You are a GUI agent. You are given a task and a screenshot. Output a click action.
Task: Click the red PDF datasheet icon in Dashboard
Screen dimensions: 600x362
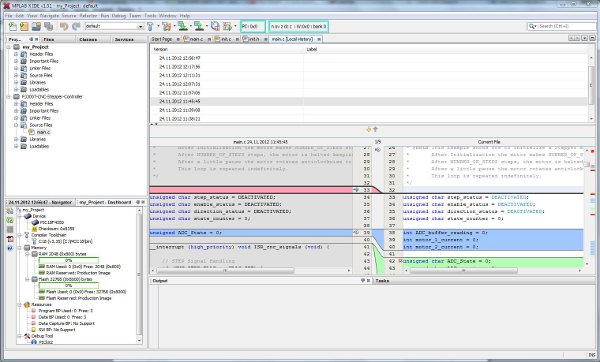[x=10, y=239]
